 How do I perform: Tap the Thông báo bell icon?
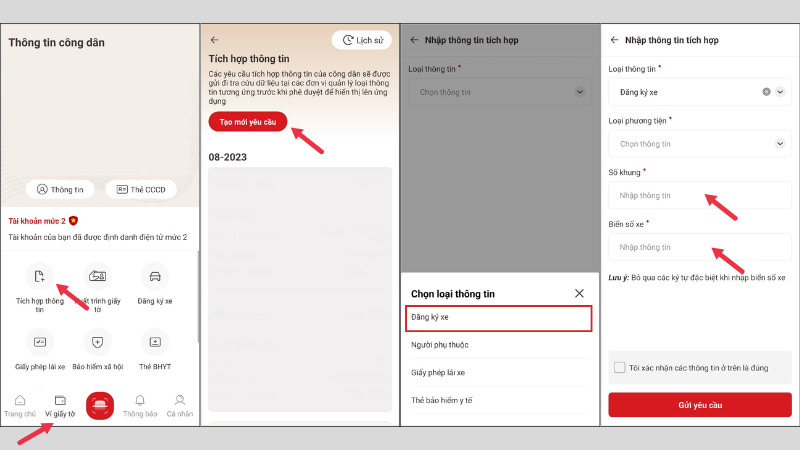140,400
